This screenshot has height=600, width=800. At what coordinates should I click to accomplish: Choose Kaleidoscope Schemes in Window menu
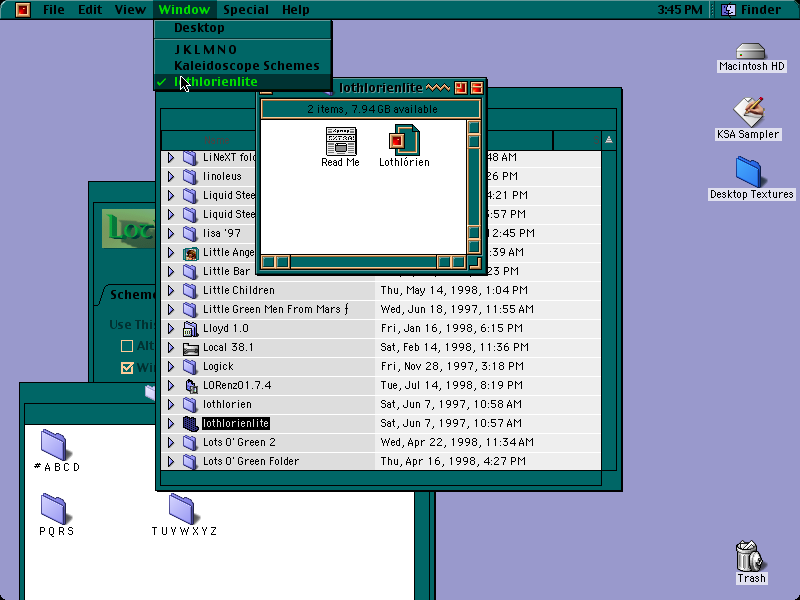click(243, 66)
